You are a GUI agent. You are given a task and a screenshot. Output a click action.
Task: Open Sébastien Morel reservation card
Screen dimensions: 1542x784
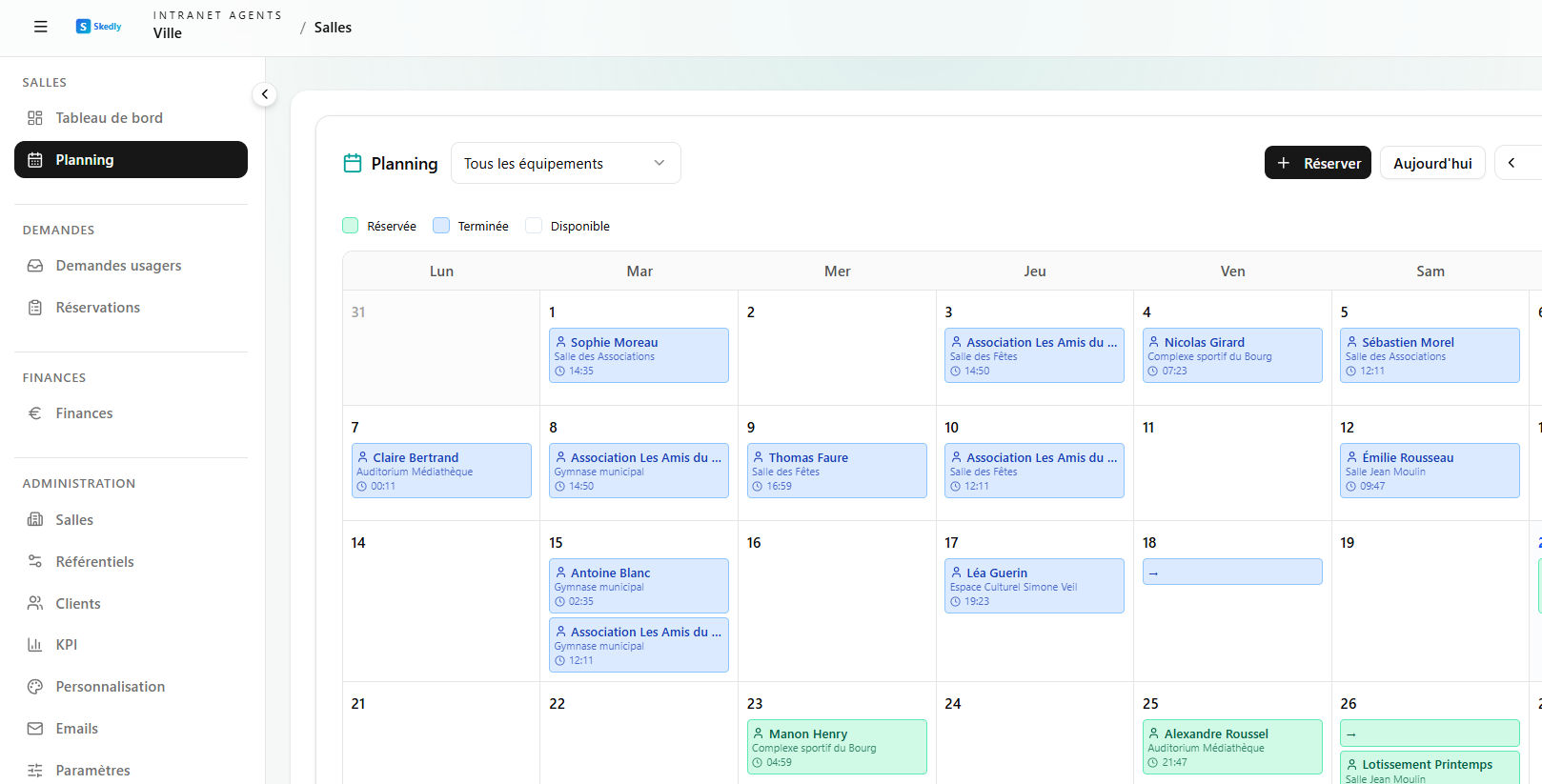[1430, 355]
